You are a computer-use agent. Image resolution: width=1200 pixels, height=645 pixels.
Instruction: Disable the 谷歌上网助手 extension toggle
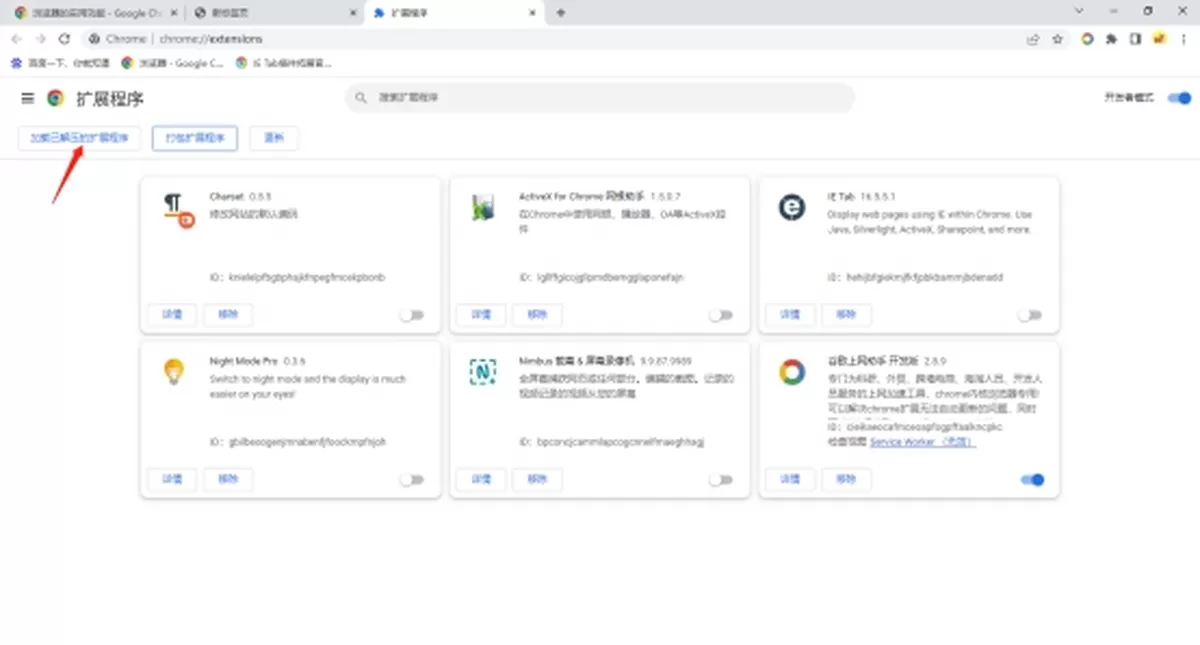[x=1032, y=479]
